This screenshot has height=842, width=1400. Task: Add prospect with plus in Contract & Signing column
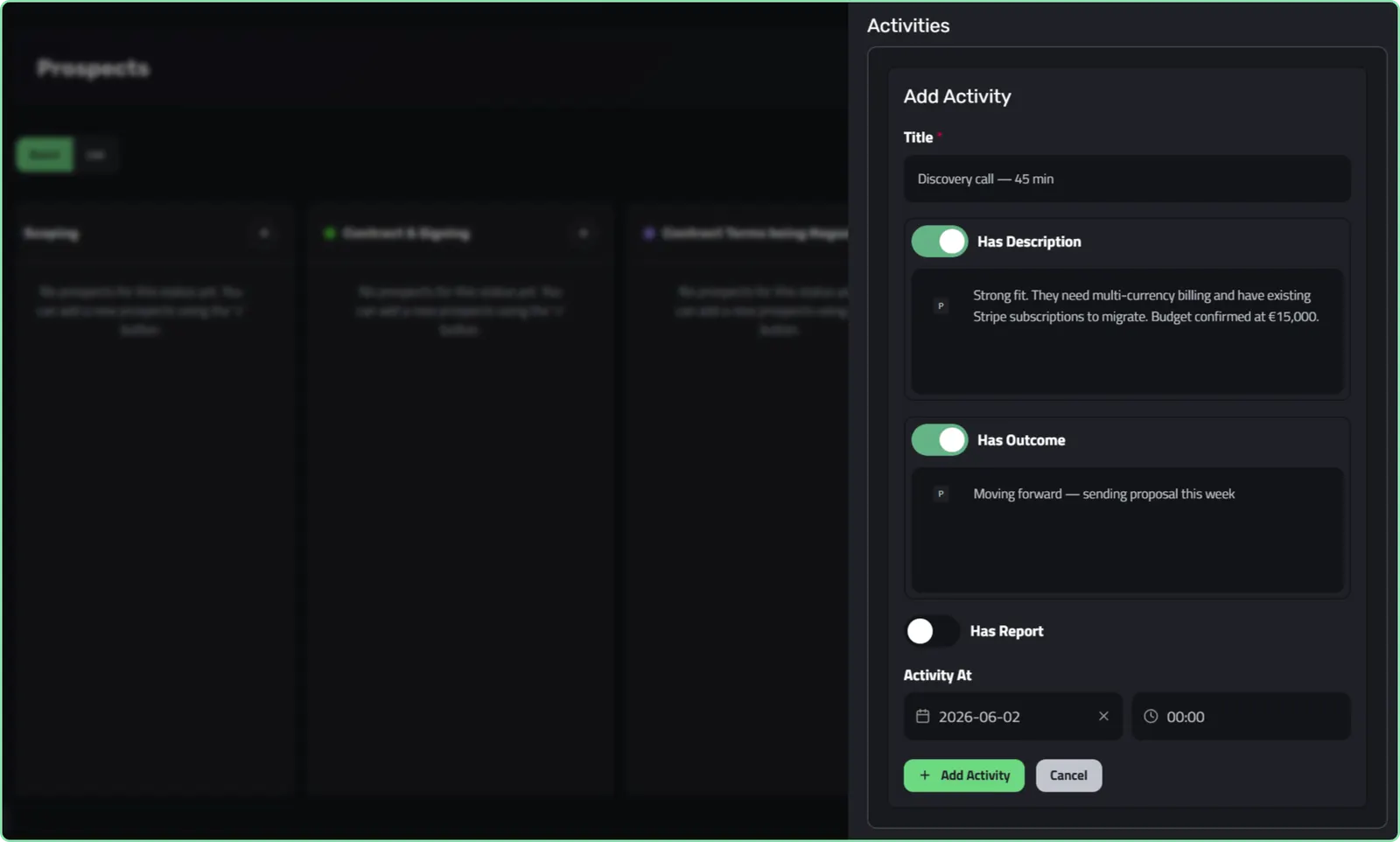[x=584, y=233]
